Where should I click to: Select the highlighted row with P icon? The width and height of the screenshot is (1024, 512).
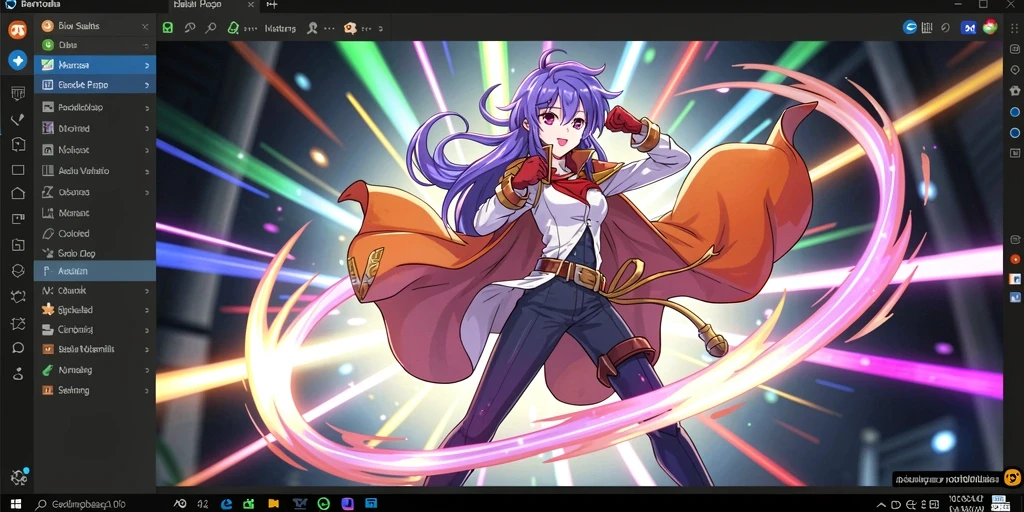(95, 270)
